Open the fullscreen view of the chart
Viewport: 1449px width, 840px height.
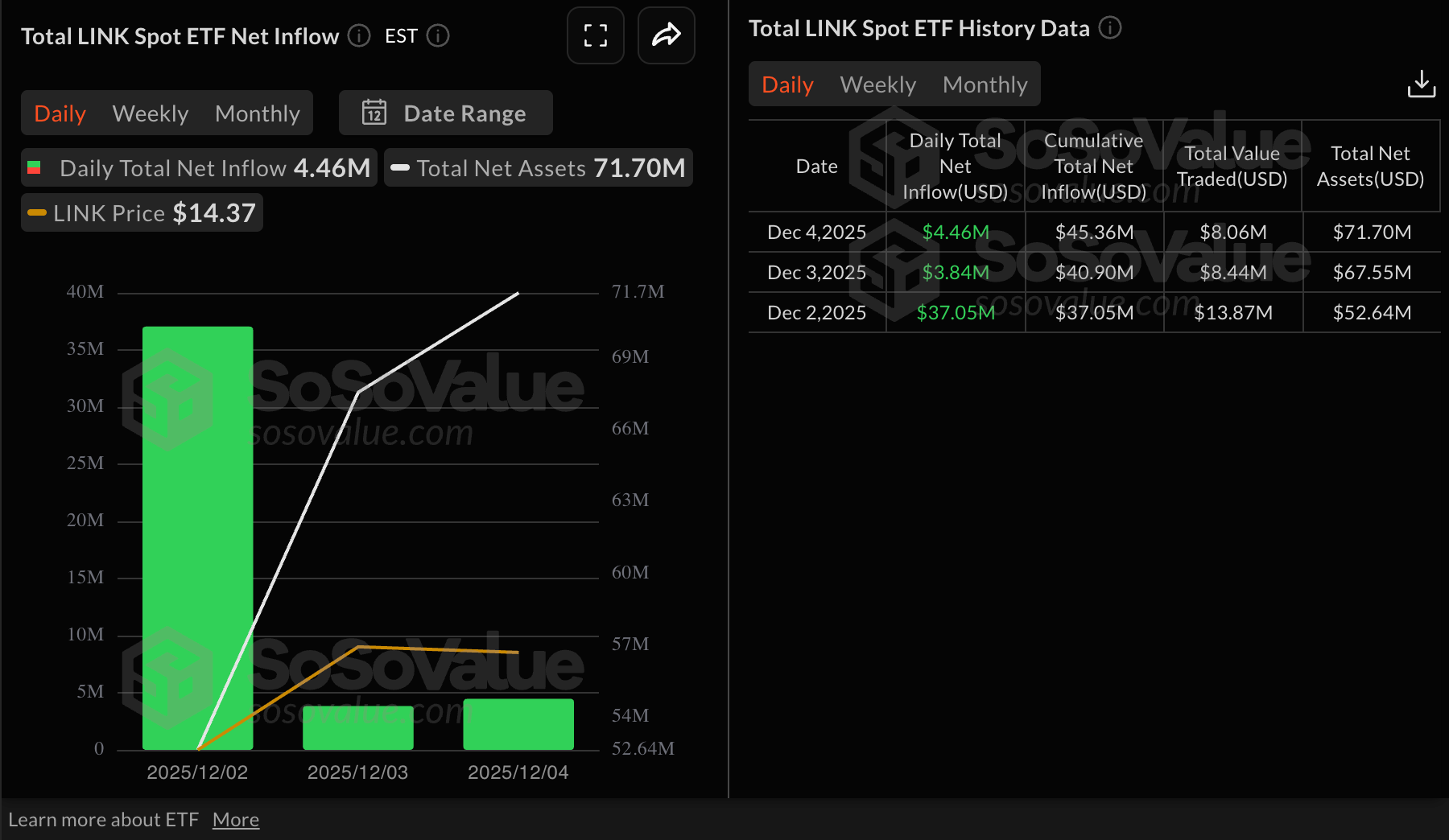click(595, 35)
